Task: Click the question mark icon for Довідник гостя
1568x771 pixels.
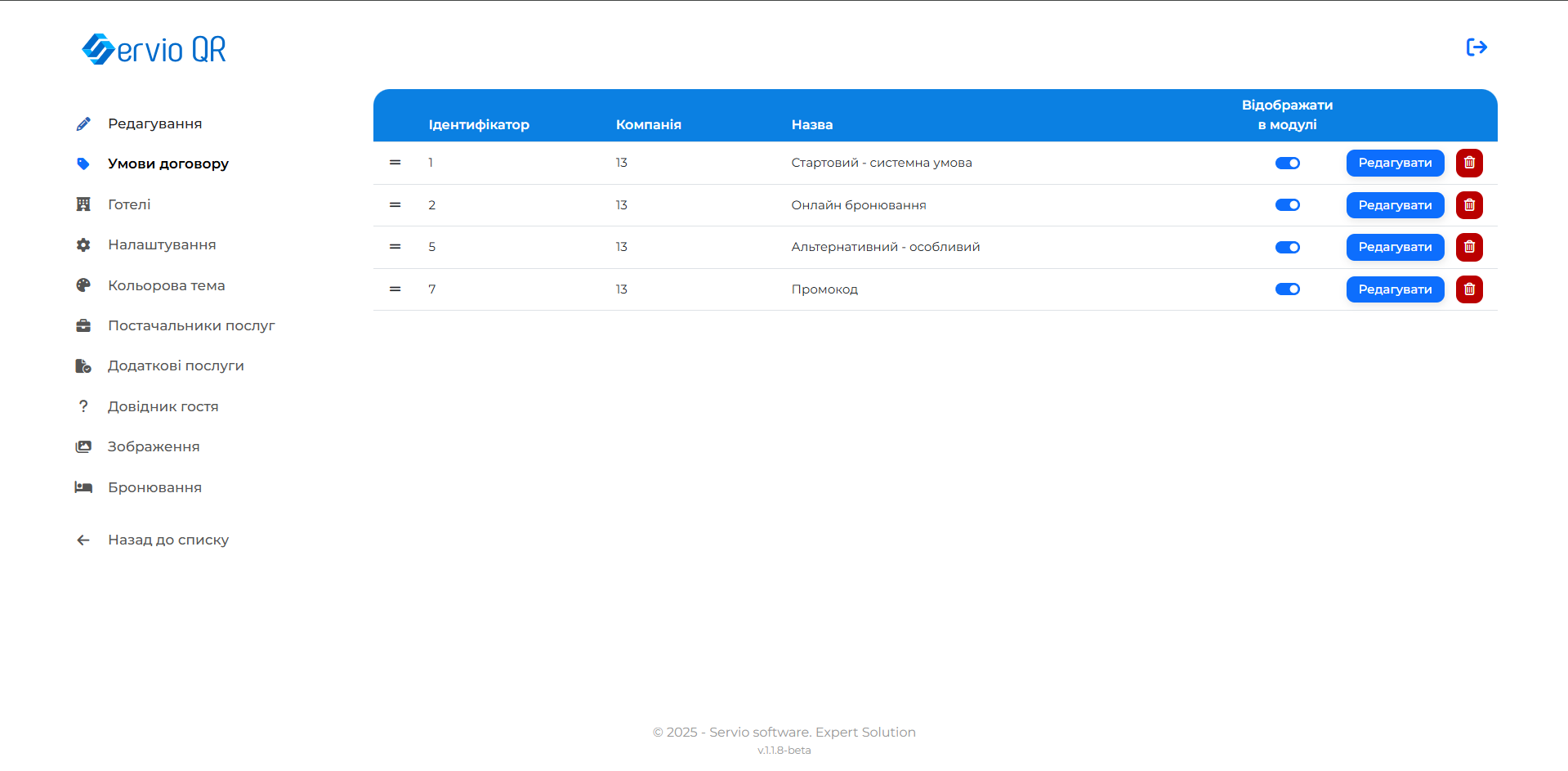Action: 83,406
